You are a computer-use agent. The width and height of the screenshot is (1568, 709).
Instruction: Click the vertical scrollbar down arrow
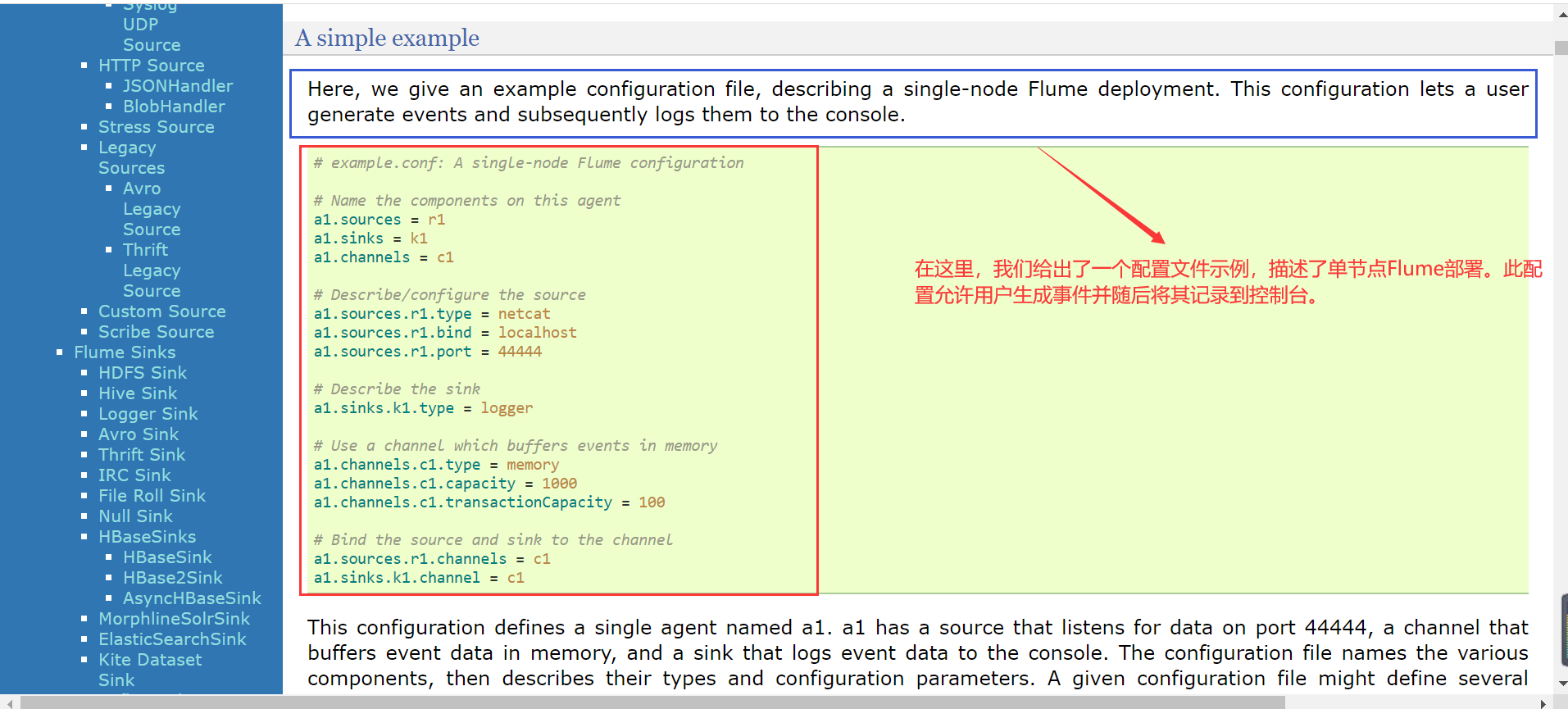(1561, 685)
